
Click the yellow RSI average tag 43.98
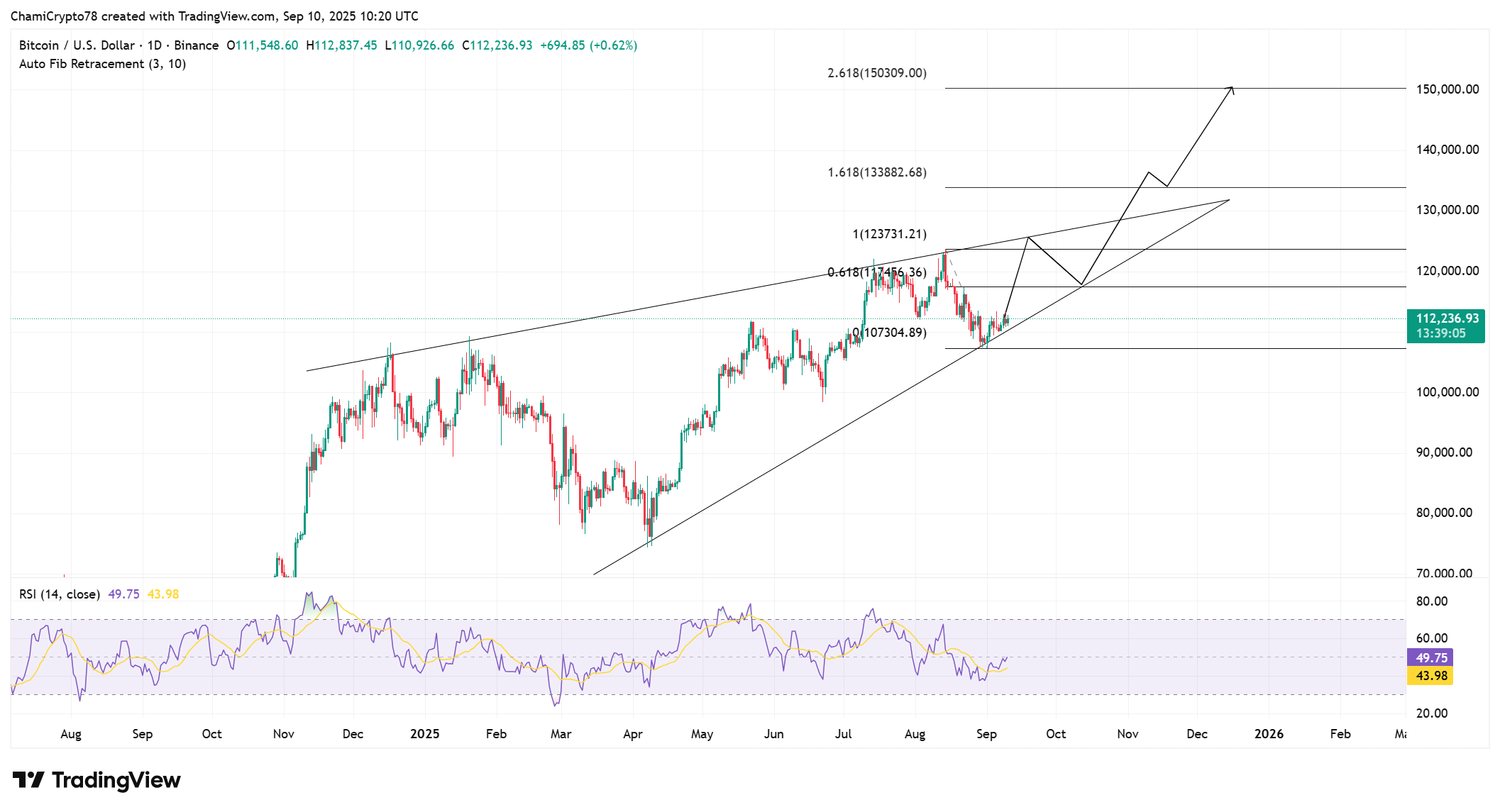click(1430, 676)
